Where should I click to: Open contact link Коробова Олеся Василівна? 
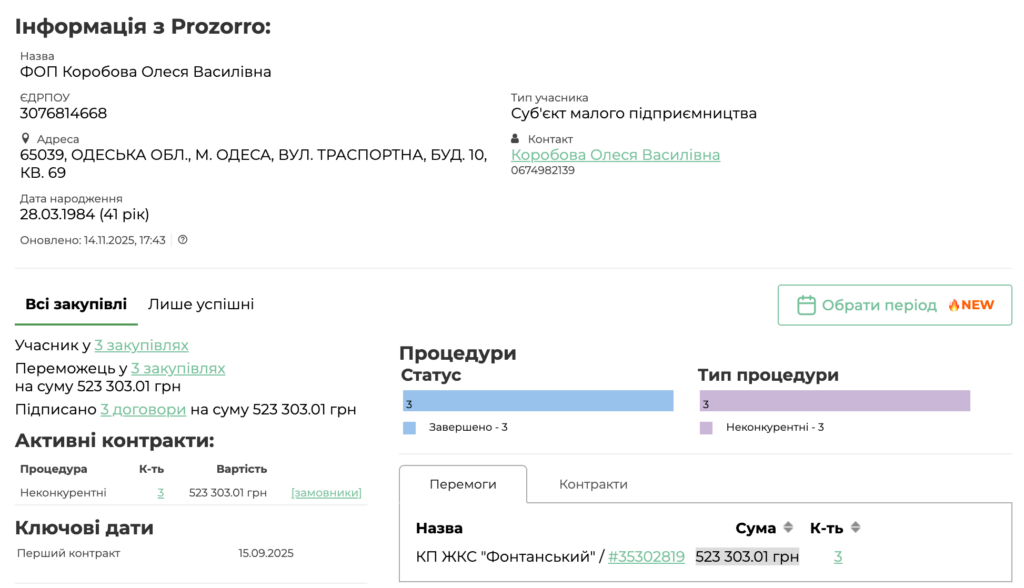tap(615, 155)
